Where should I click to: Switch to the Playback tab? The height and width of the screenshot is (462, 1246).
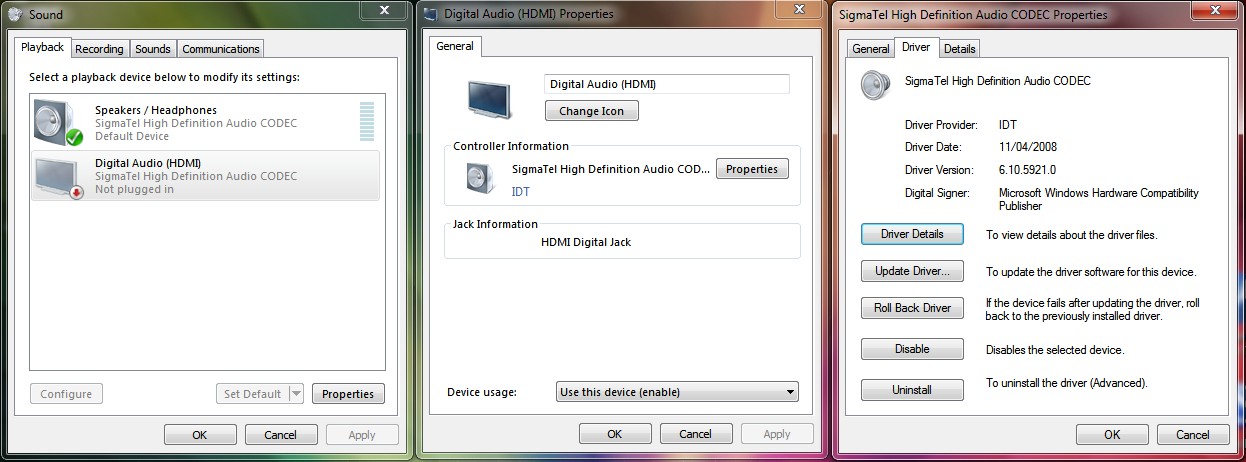pyautogui.click(x=43, y=47)
